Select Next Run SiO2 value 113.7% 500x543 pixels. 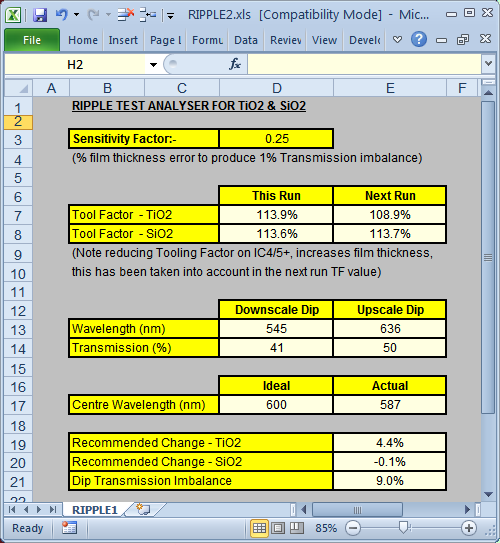point(390,234)
